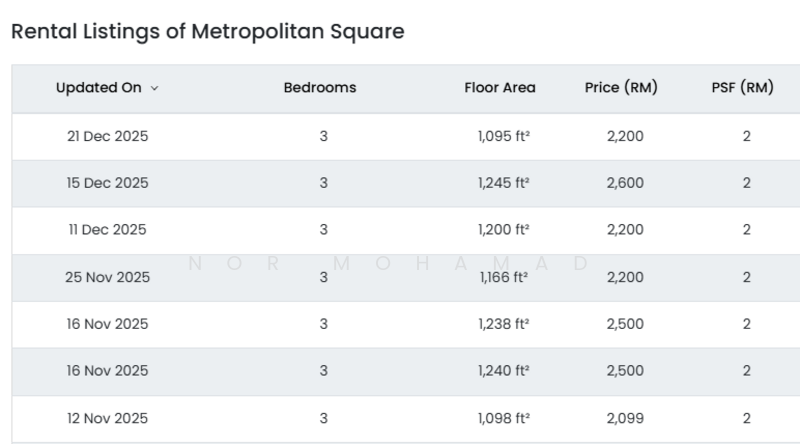Click the Bedrooms column header
Screen dimensions: 800x444
pyautogui.click(x=320, y=88)
